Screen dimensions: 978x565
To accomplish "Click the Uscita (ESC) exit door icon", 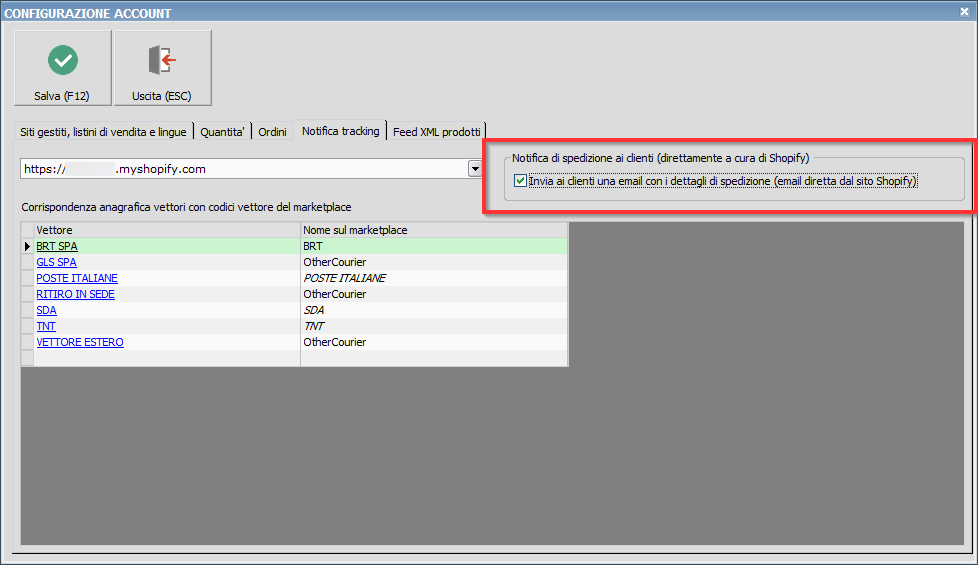I will pyautogui.click(x=162, y=61).
